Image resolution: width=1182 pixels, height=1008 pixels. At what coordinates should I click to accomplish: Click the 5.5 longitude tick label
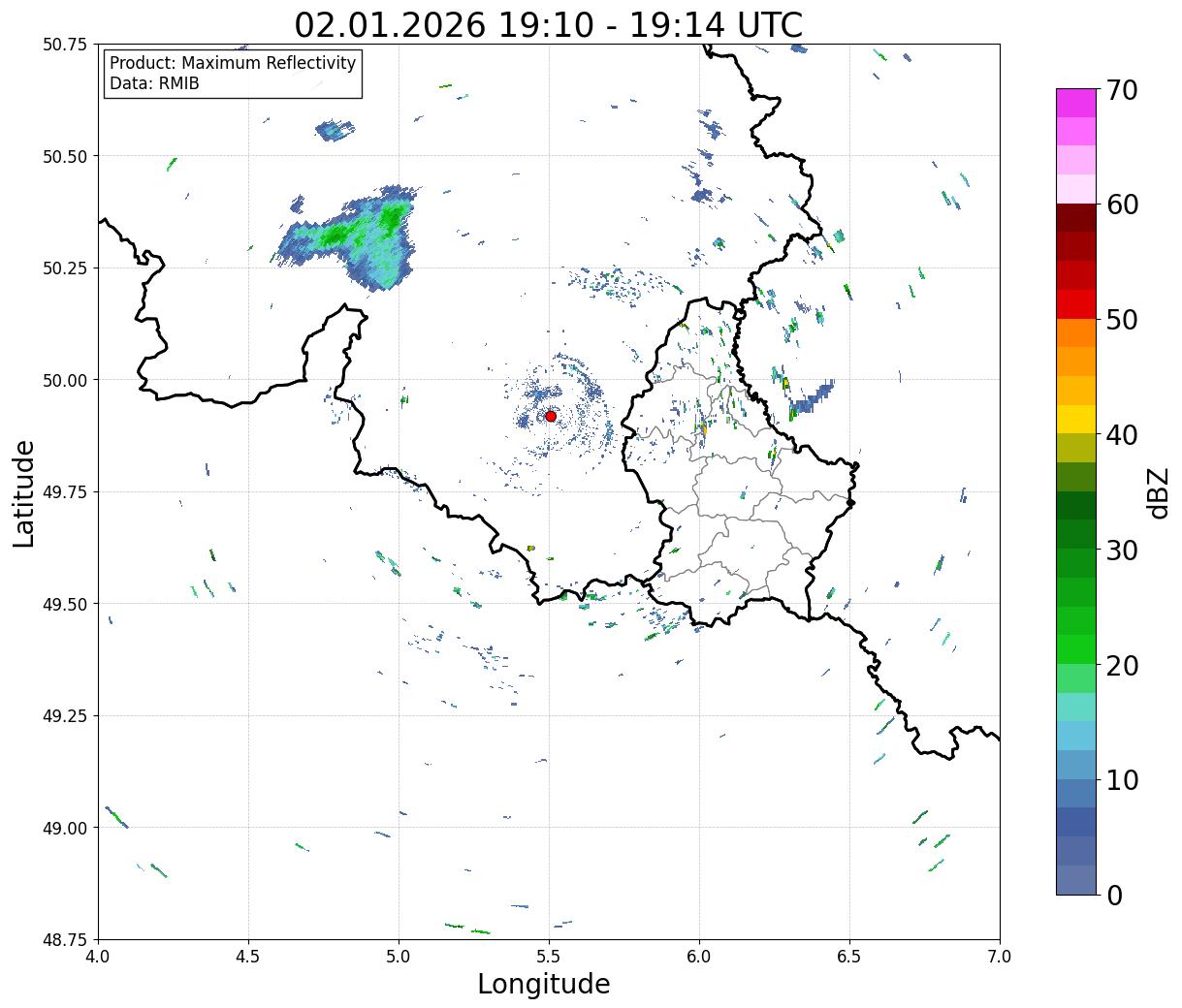tap(549, 957)
